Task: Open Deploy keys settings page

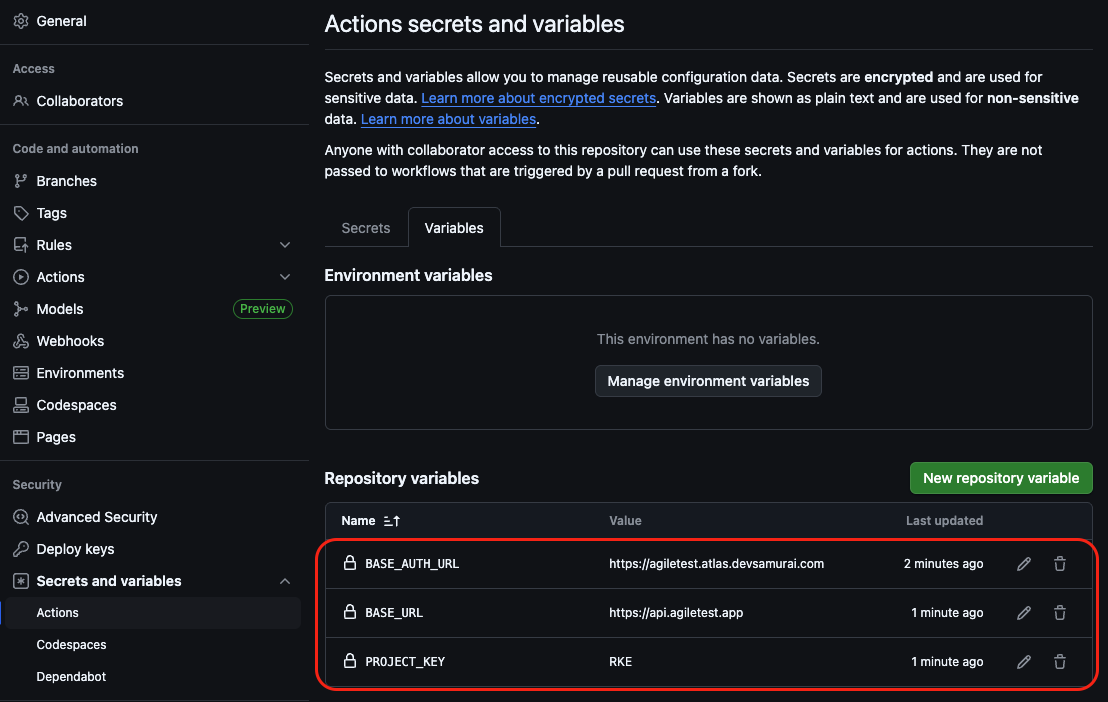Action: pos(75,549)
